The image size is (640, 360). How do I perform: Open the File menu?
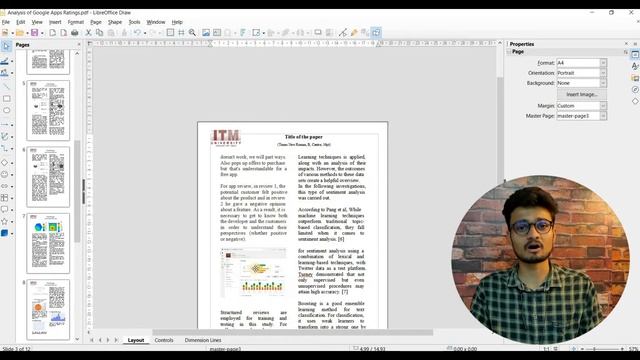tap(6, 22)
